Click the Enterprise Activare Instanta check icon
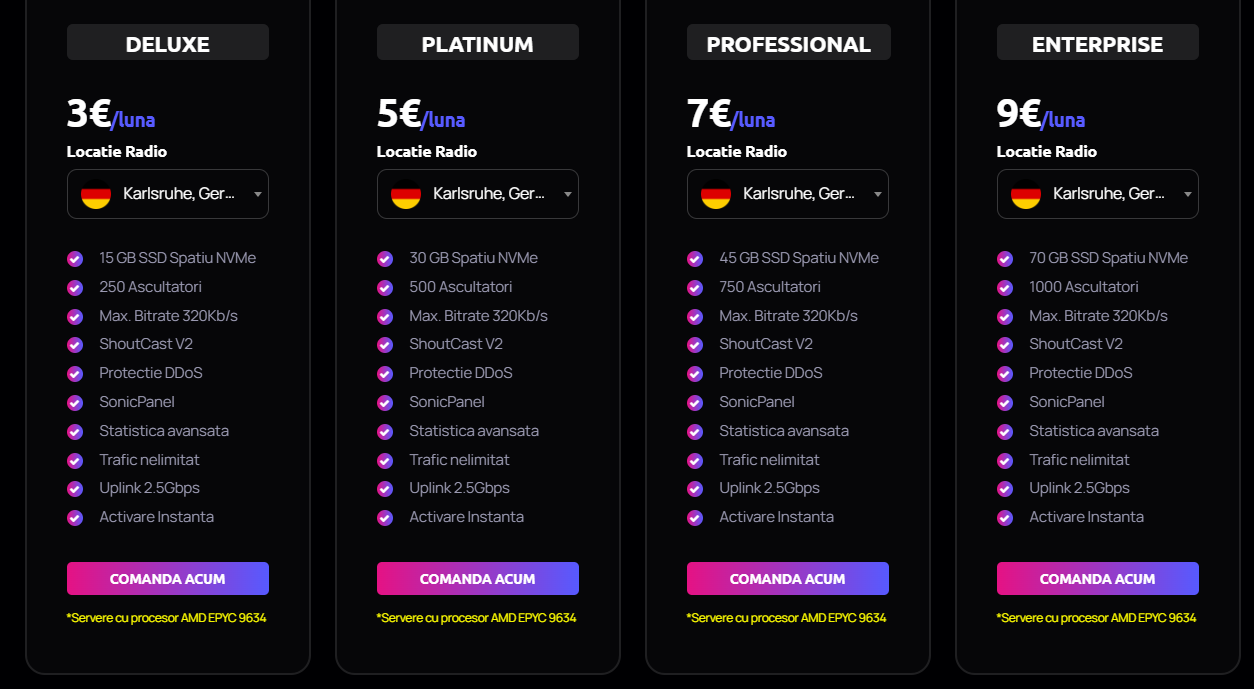 1005,518
